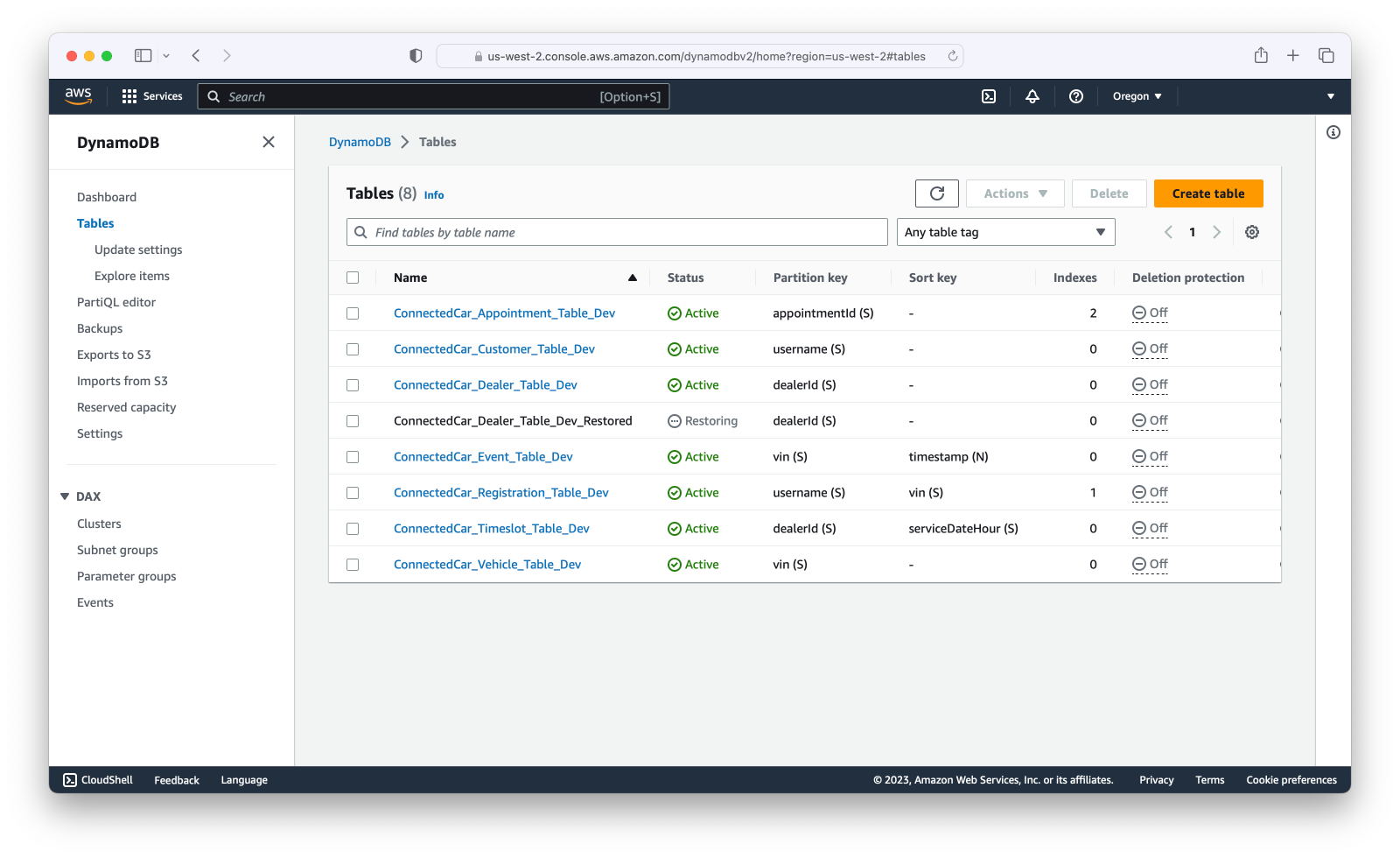The image size is (1400, 858).
Task: Open the AWS support help icon
Action: 1076,96
